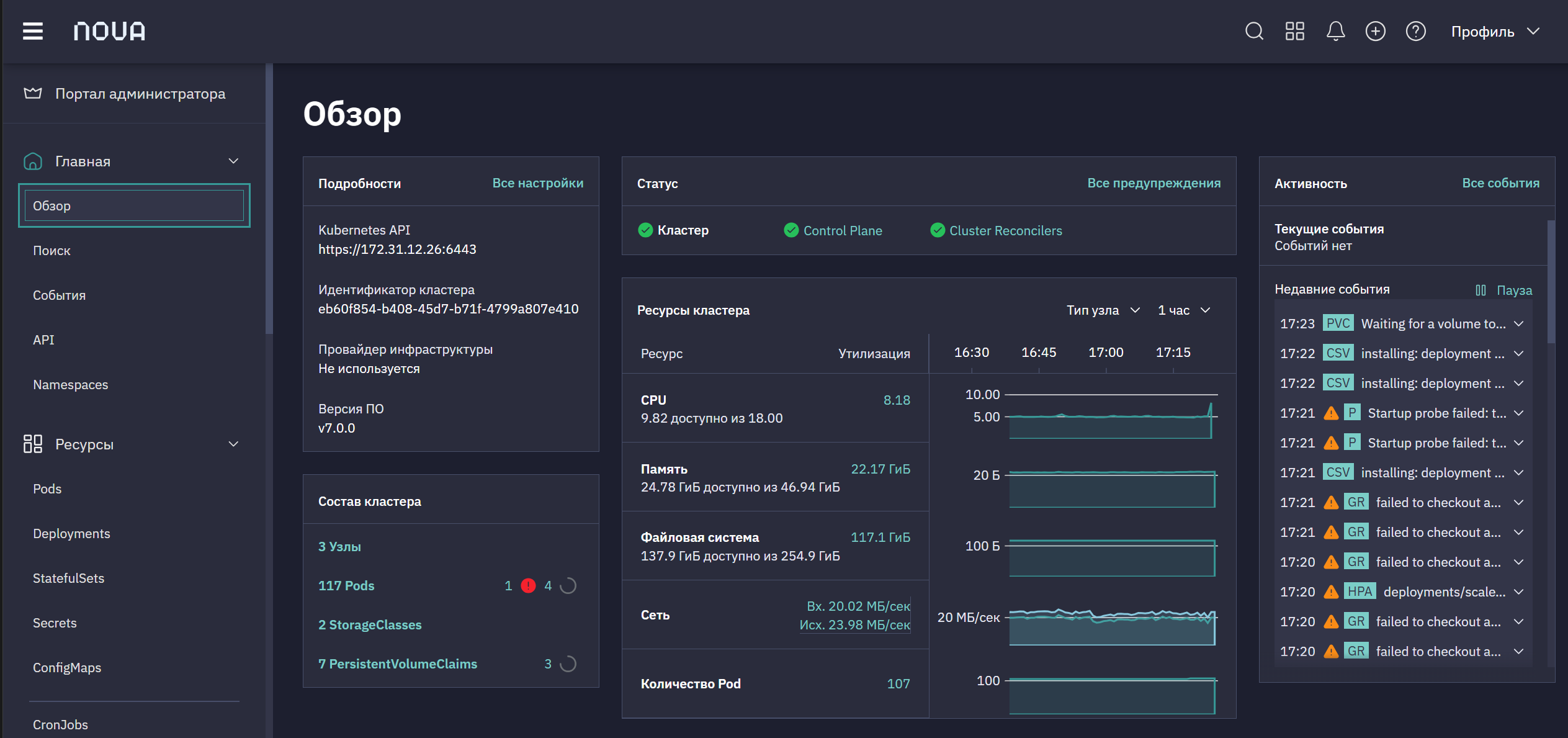Expand first 17:21 Startup probe failed event
The height and width of the screenshot is (738, 1568).
(x=1518, y=413)
